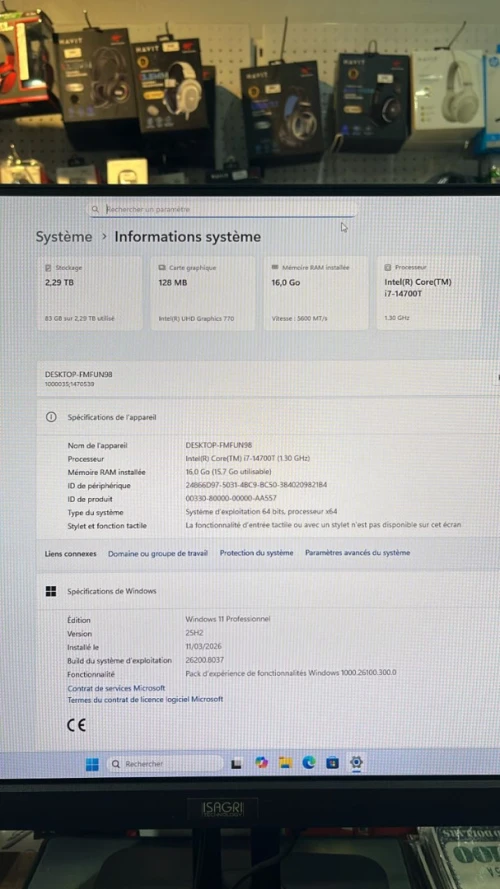Open Termes du contrat de licence logiciel Microsoft
The width and height of the screenshot is (500, 889).
click(145, 700)
